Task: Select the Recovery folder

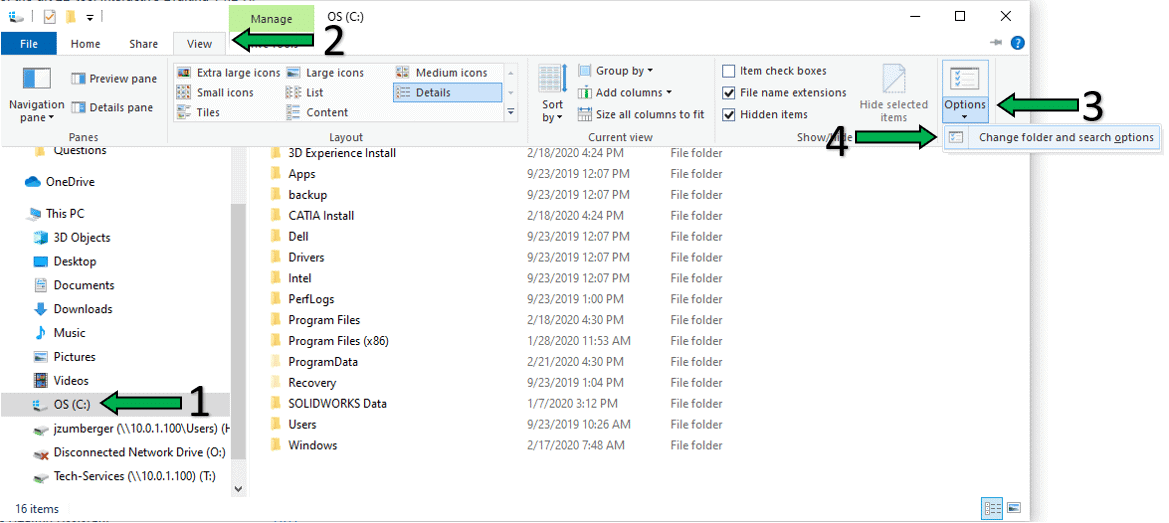Action: point(303,382)
